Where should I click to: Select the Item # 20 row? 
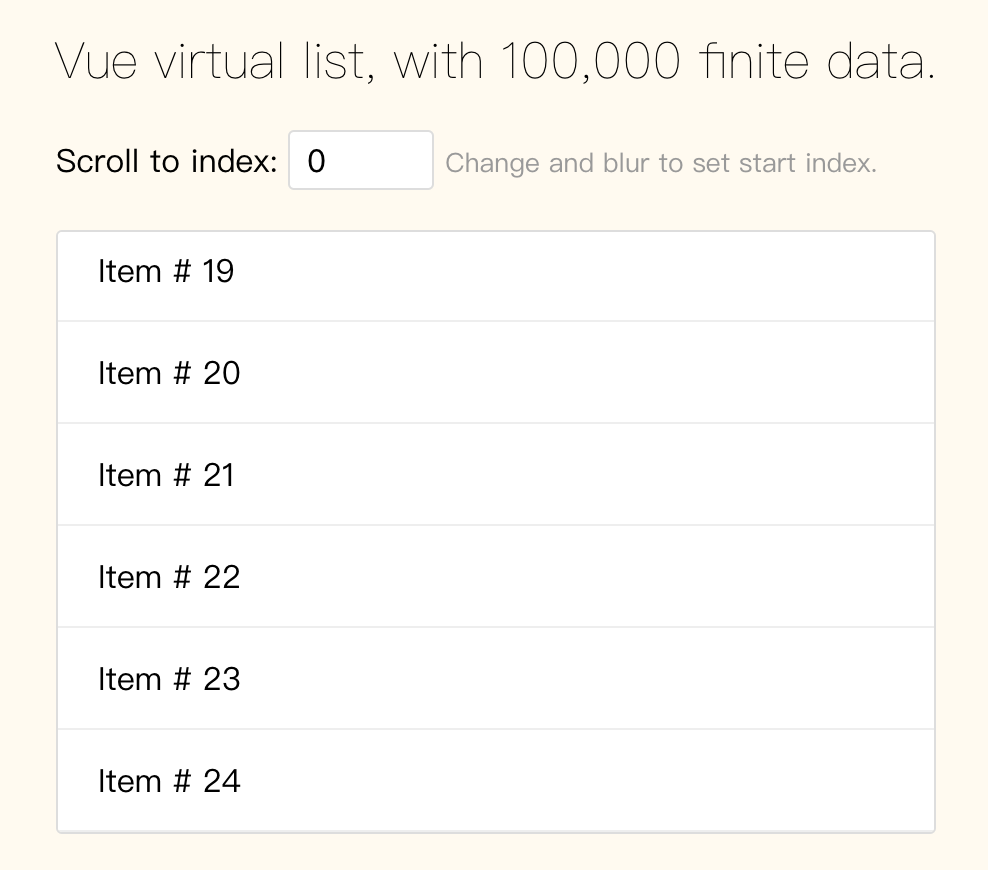496,373
